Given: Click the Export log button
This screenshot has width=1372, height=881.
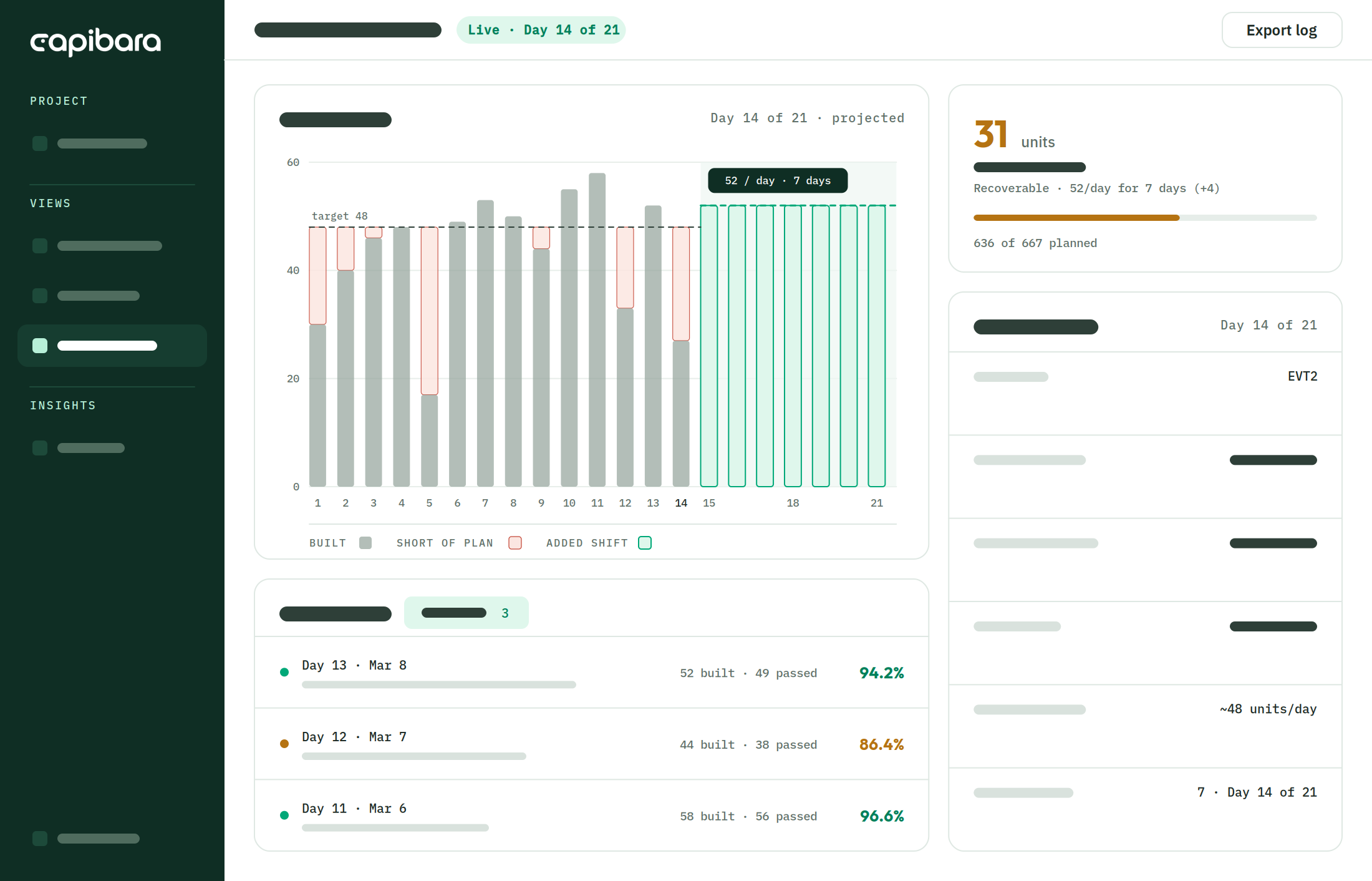Looking at the screenshot, I should 1282,30.
